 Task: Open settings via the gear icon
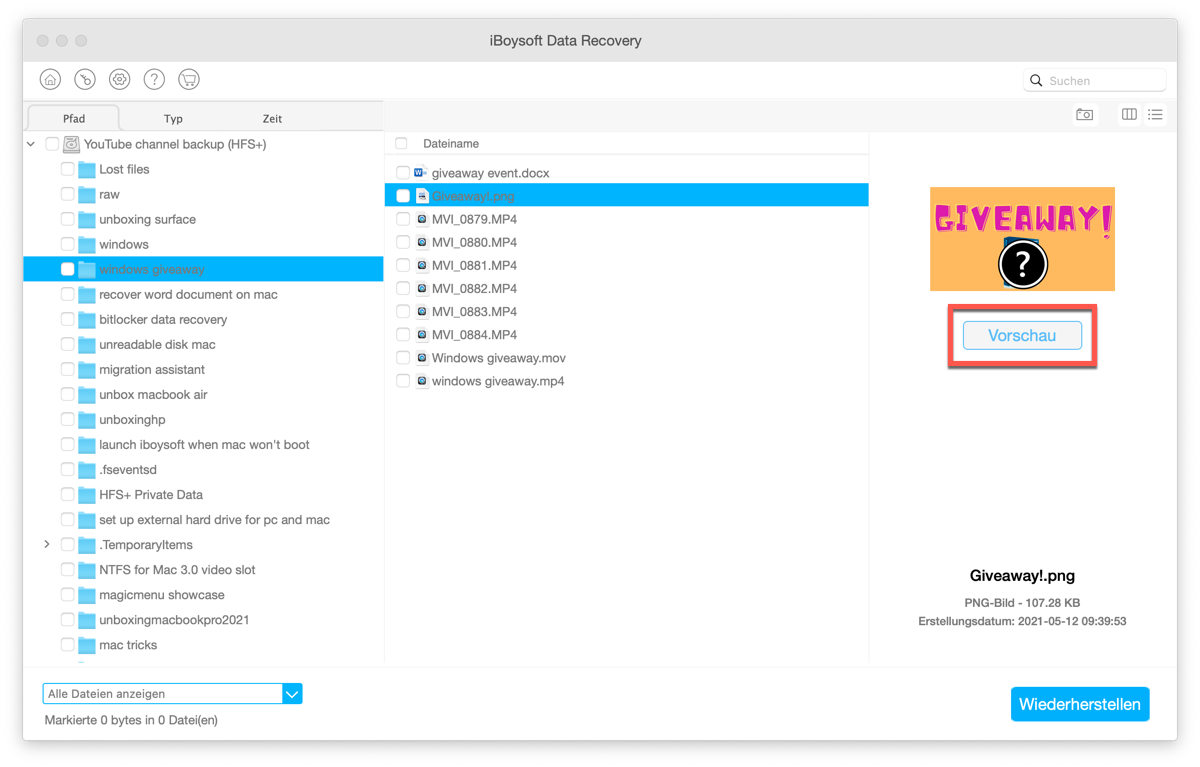[x=119, y=80]
